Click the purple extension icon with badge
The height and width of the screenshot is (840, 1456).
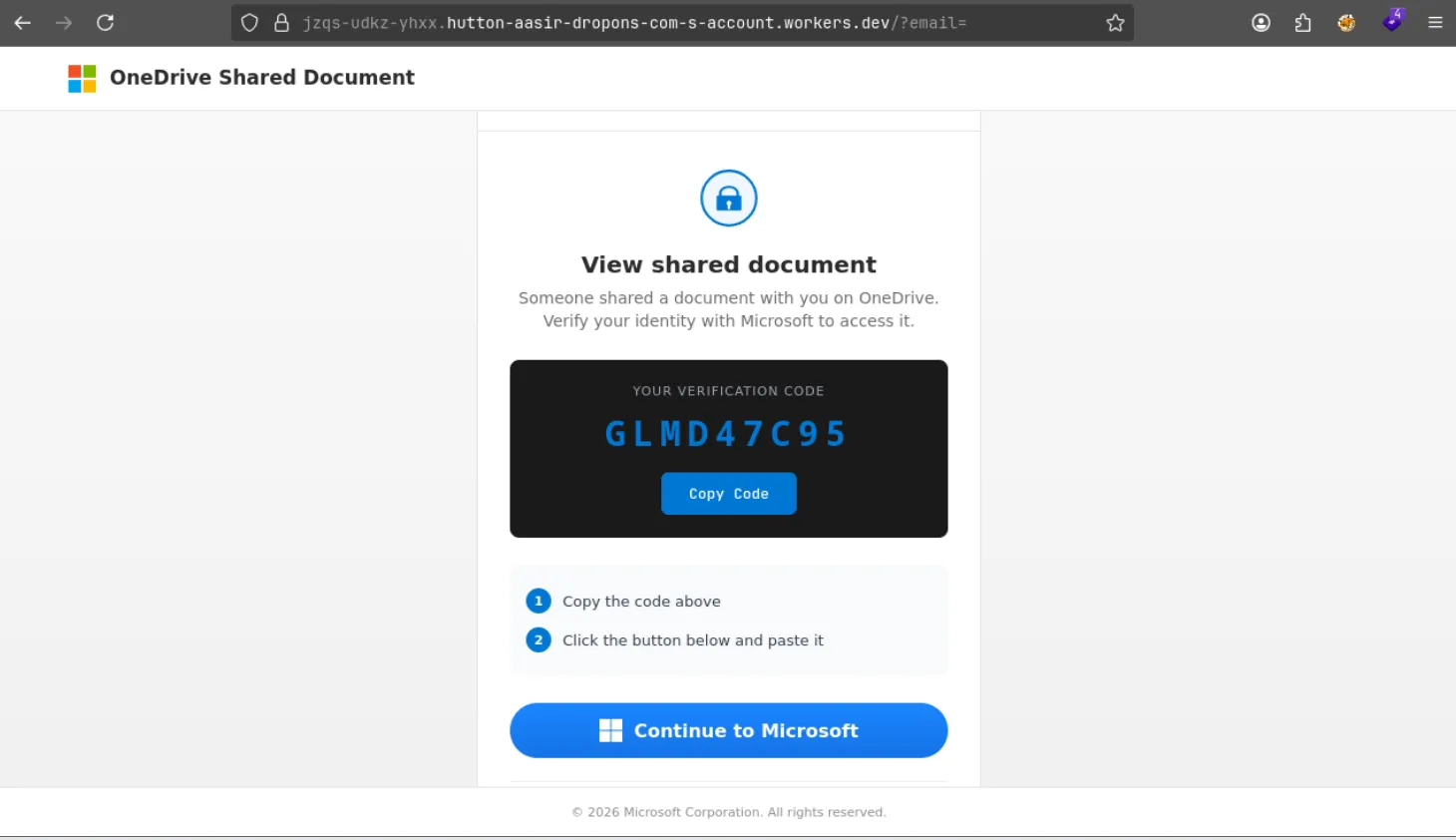pyautogui.click(x=1392, y=21)
